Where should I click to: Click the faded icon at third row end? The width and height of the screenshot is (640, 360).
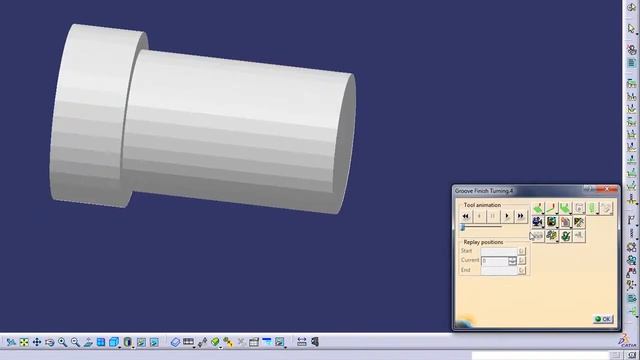coord(579,236)
